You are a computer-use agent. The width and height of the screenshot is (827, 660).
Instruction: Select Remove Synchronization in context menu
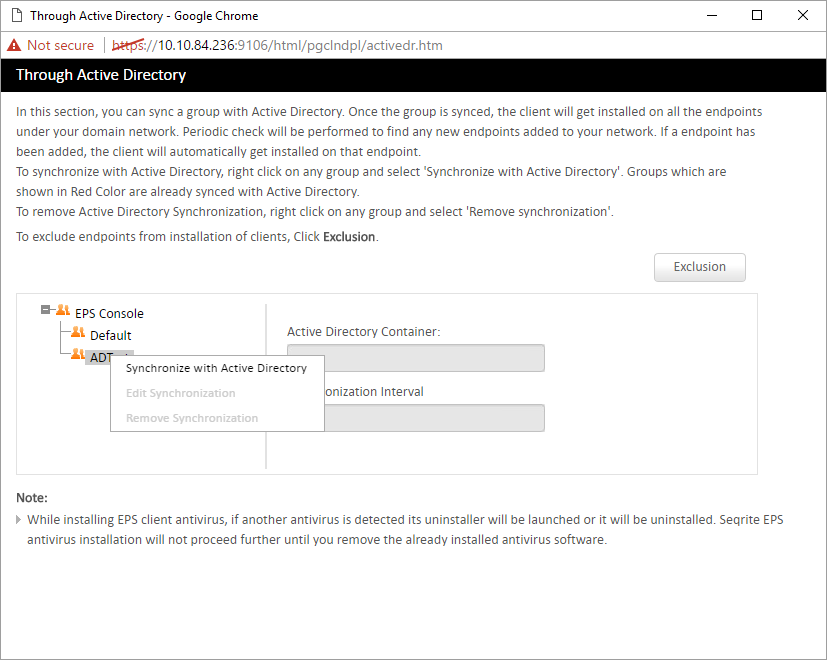pos(192,418)
